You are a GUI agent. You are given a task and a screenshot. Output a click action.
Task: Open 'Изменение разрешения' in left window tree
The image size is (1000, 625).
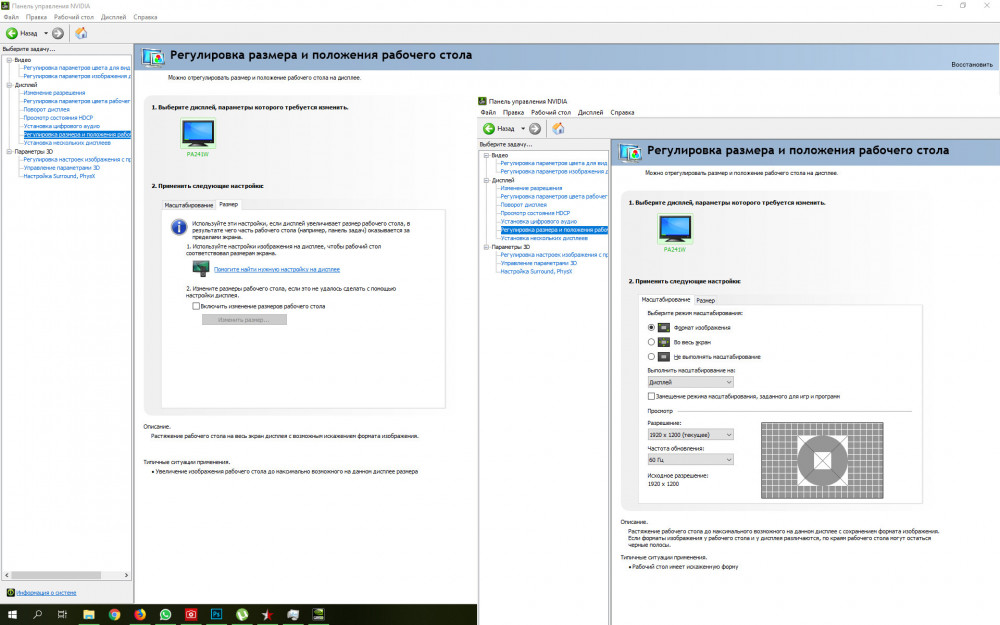pyautogui.click(x=54, y=92)
